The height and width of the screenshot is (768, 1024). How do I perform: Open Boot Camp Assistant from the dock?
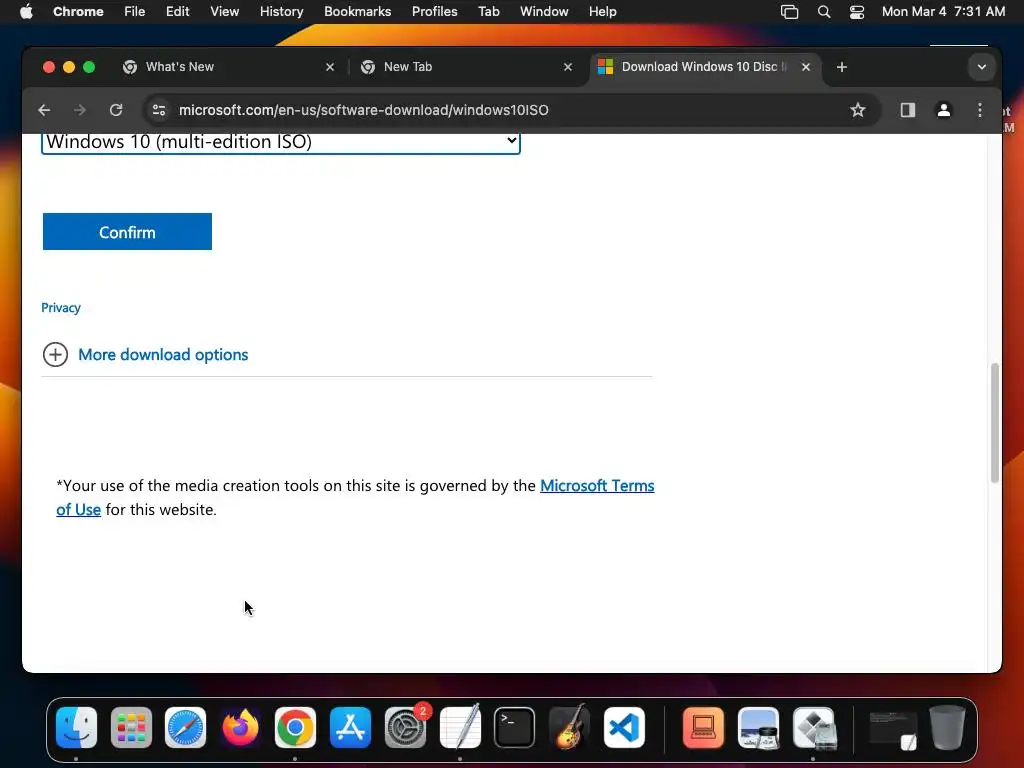point(814,728)
